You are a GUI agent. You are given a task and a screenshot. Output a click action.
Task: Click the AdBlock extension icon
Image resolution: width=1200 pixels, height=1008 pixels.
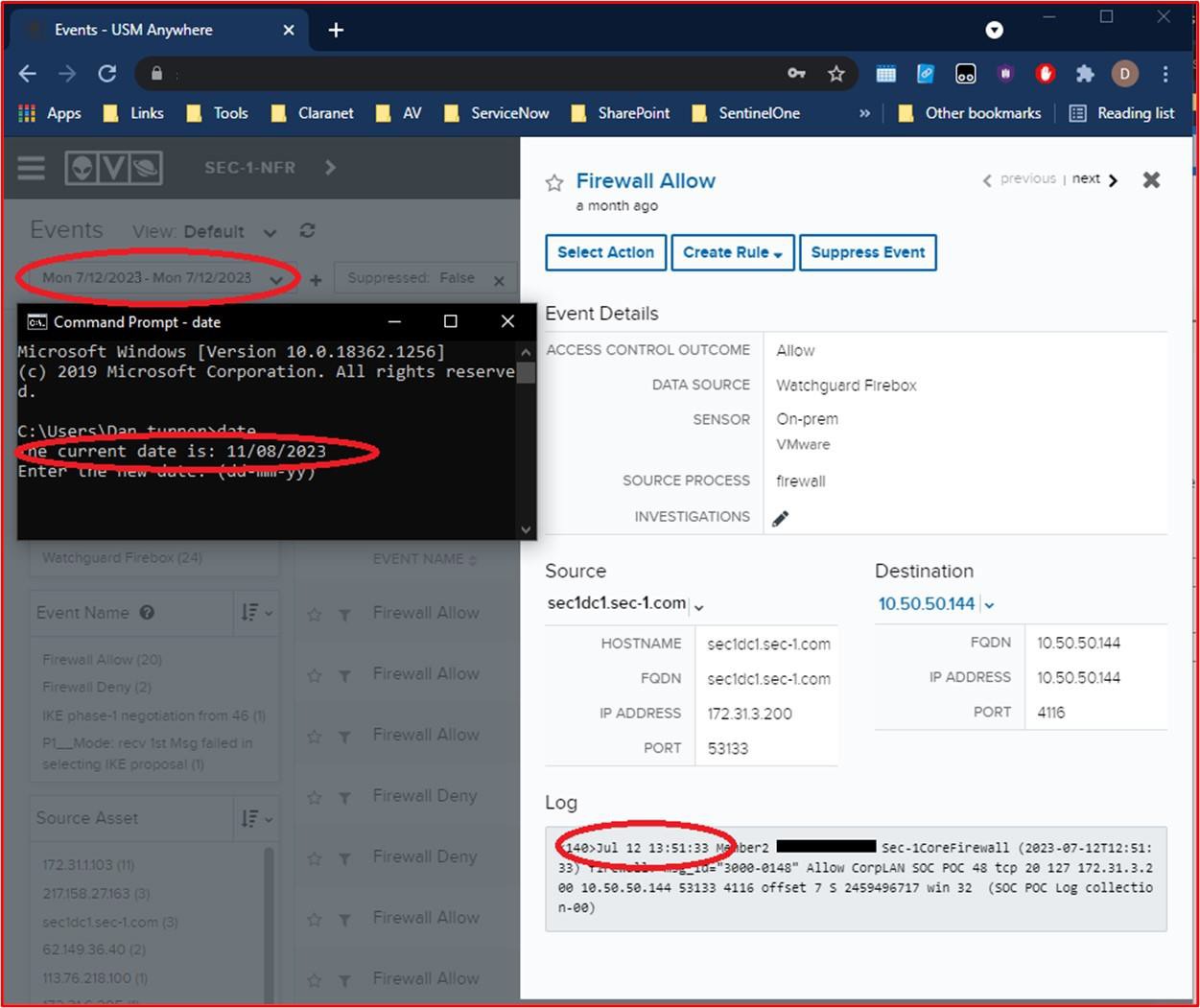point(1045,73)
